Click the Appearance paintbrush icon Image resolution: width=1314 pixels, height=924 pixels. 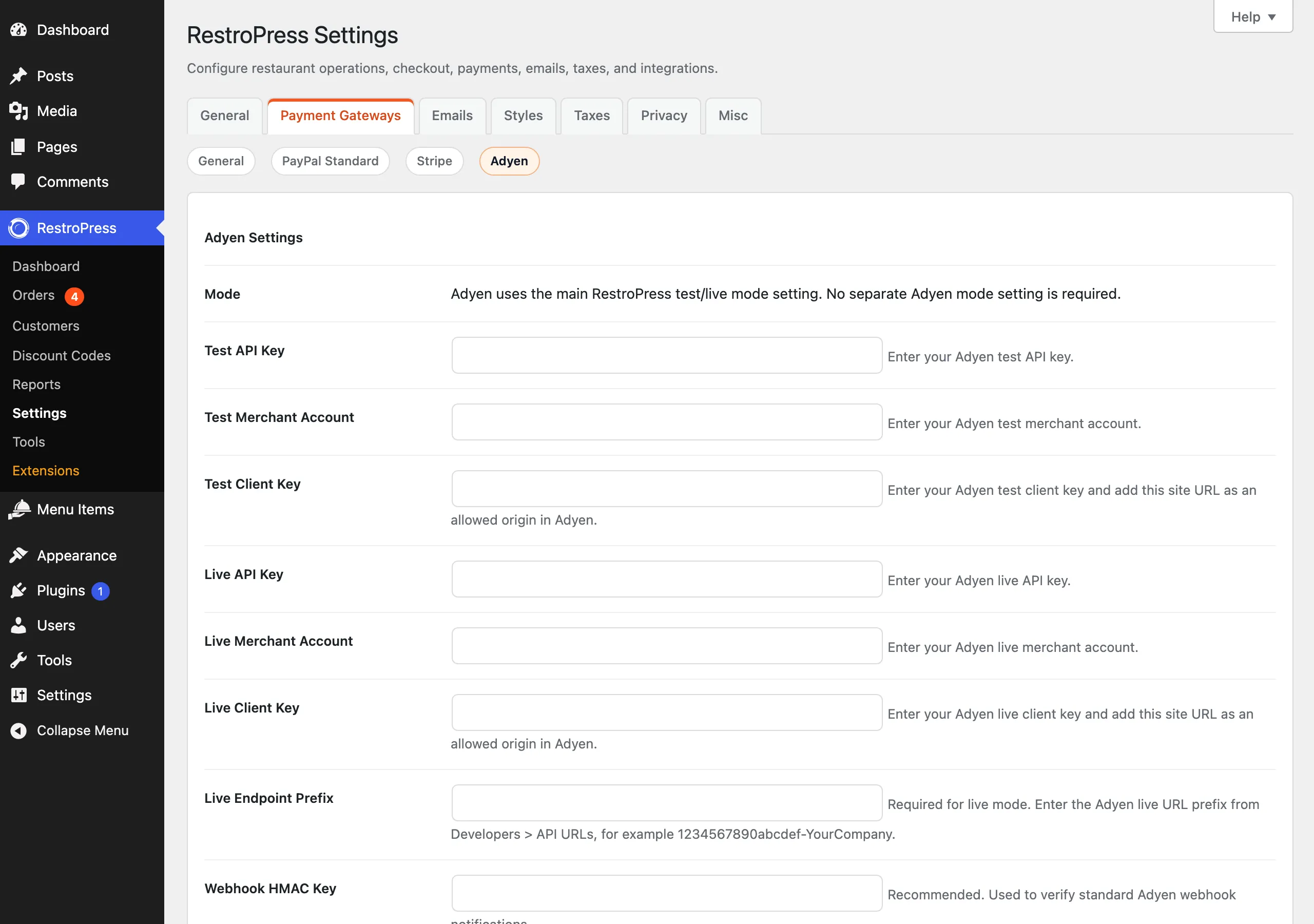18,555
